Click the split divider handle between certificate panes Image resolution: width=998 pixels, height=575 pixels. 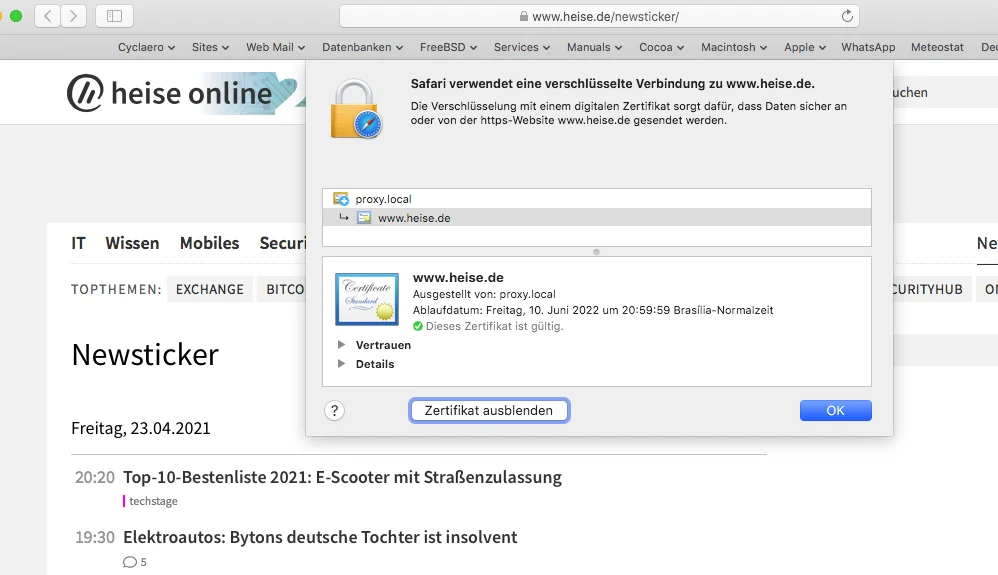tap(596, 252)
